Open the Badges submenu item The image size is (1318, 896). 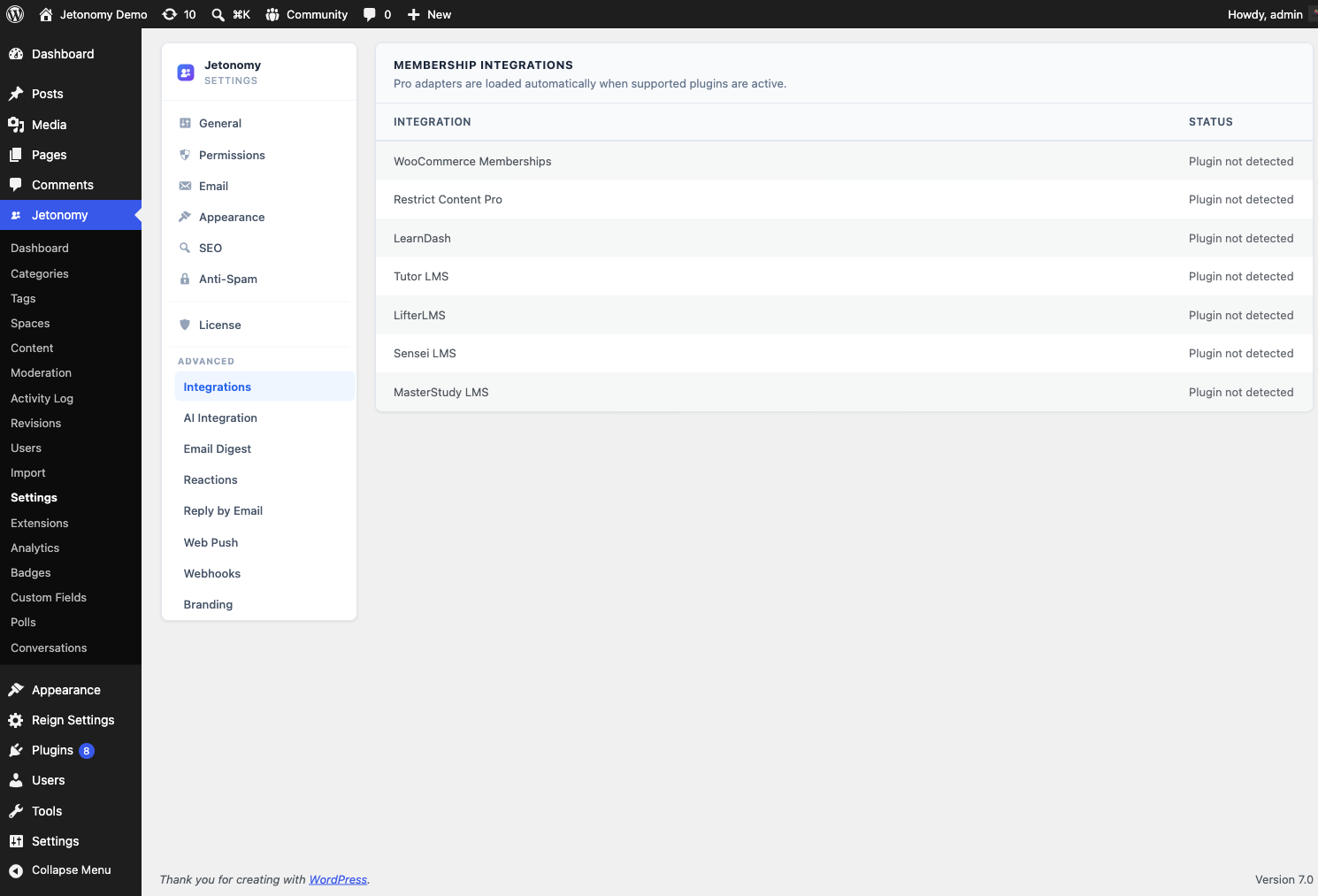[x=30, y=572]
